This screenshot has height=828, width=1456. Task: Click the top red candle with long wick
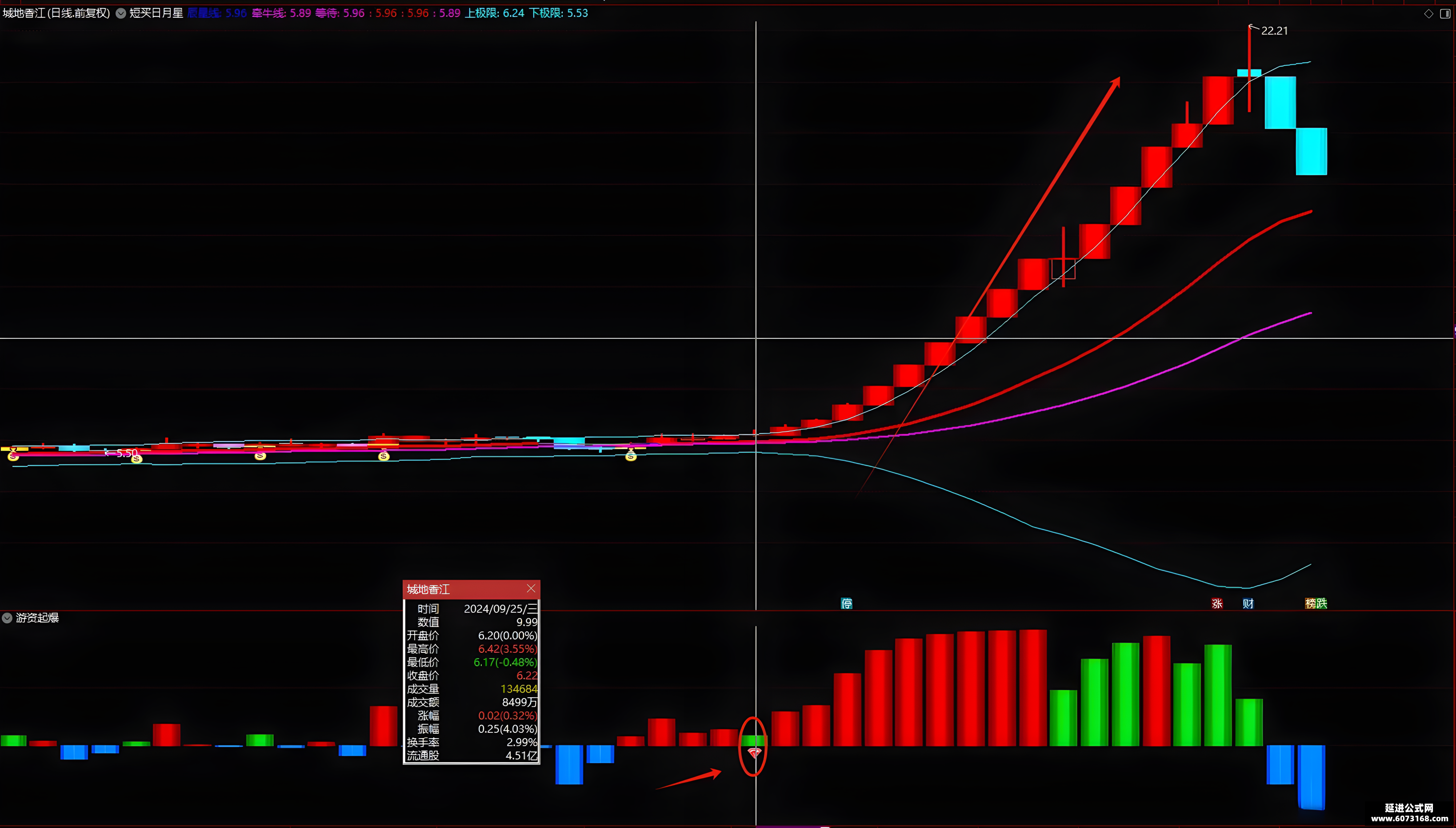[1249, 68]
